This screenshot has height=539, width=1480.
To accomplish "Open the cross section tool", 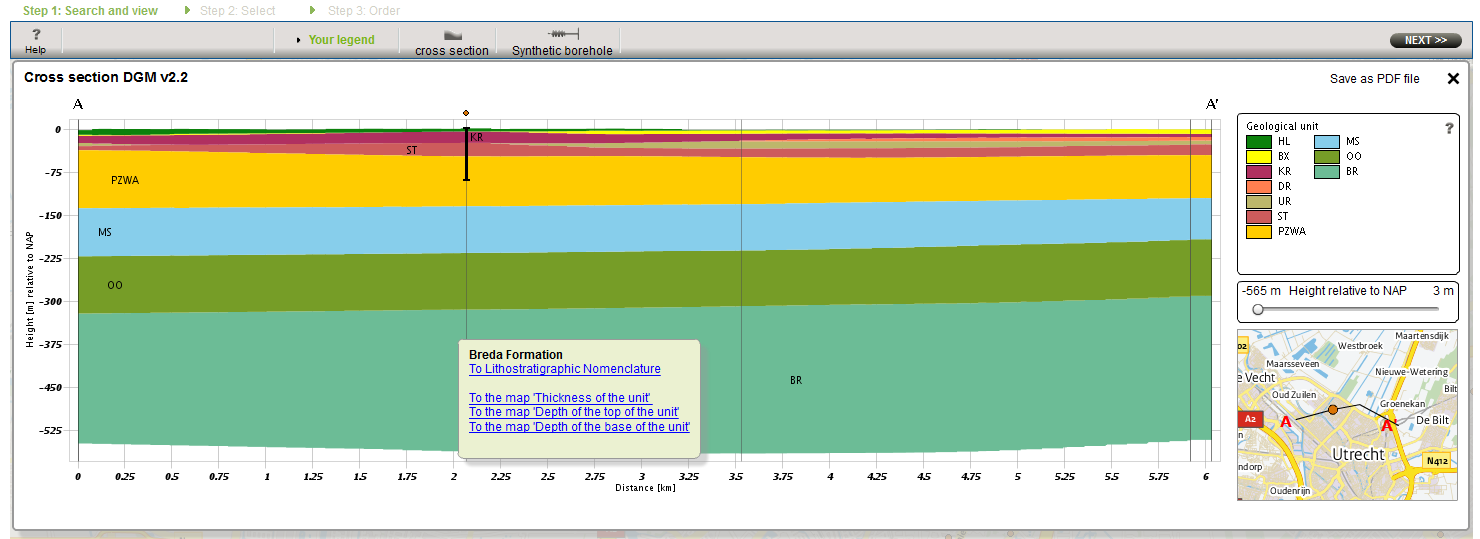I will pyautogui.click(x=452, y=42).
